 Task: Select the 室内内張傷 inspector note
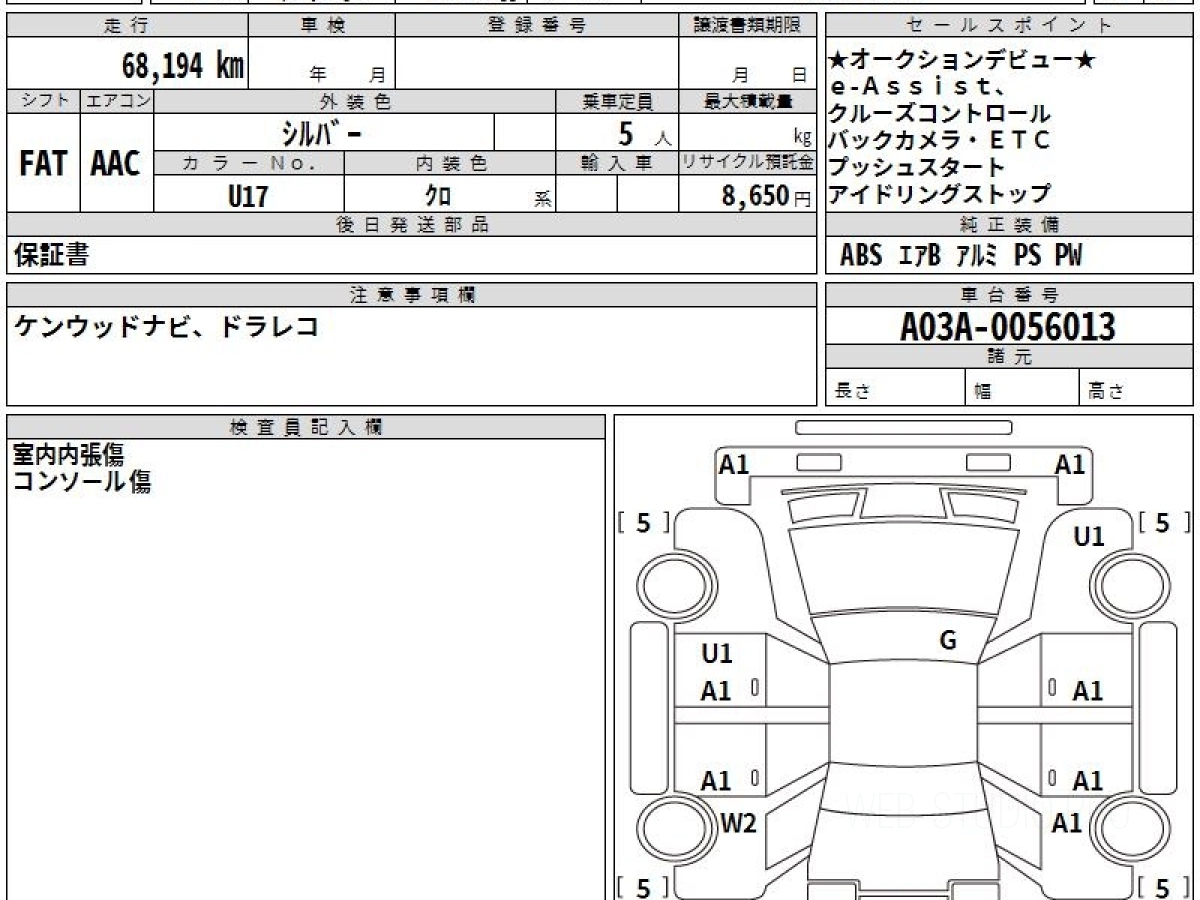tap(68, 456)
